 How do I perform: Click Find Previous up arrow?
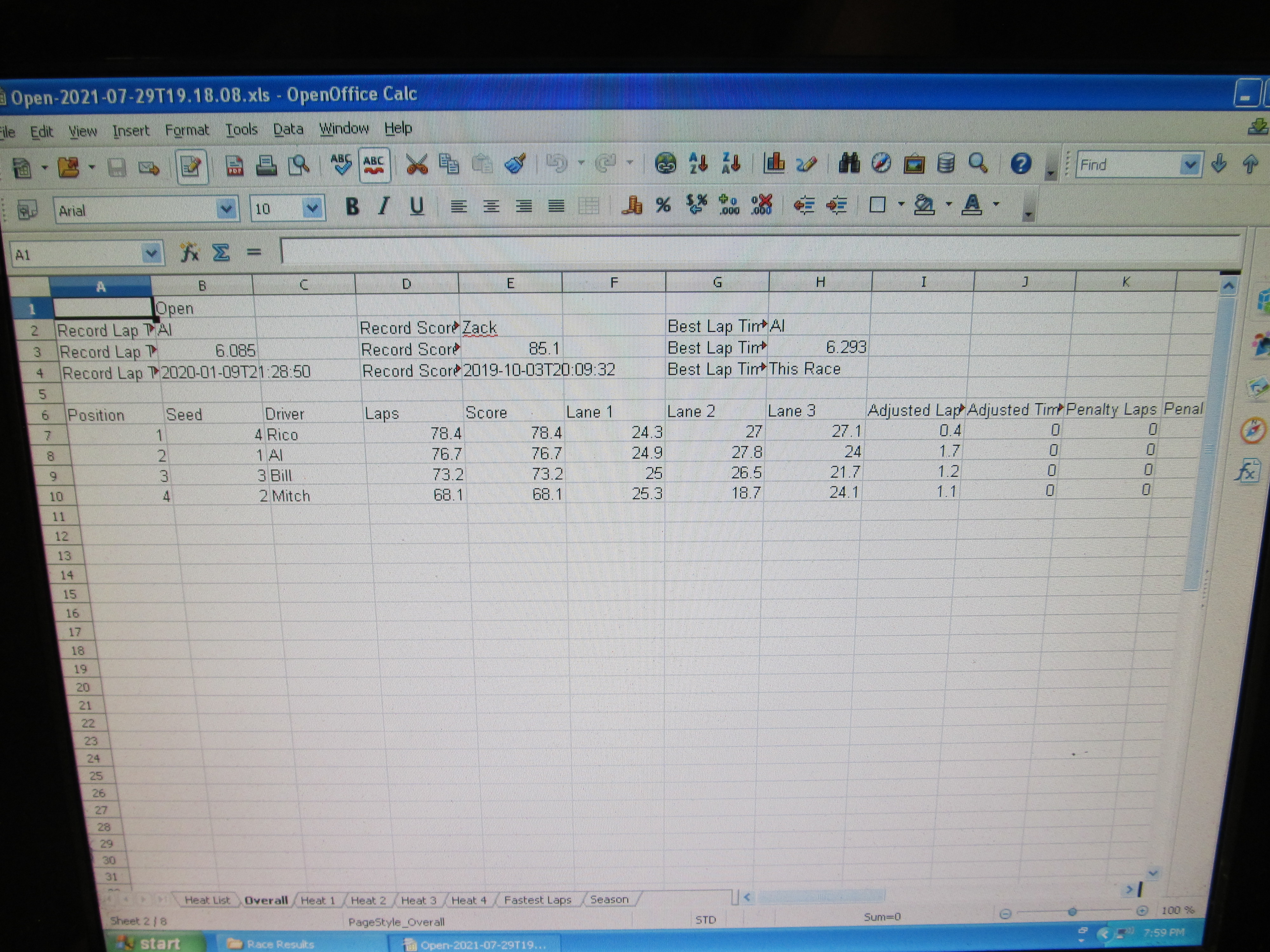point(1250,165)
